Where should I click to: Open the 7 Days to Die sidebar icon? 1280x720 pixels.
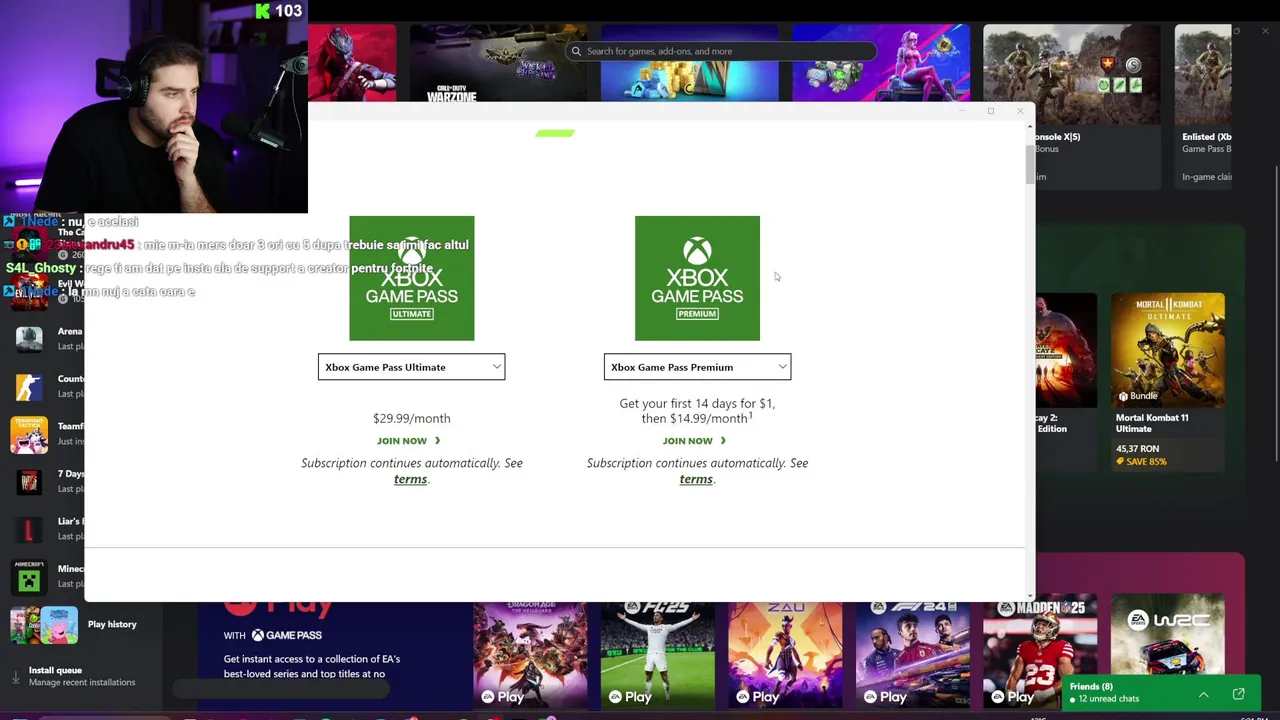tap(29, 482)
